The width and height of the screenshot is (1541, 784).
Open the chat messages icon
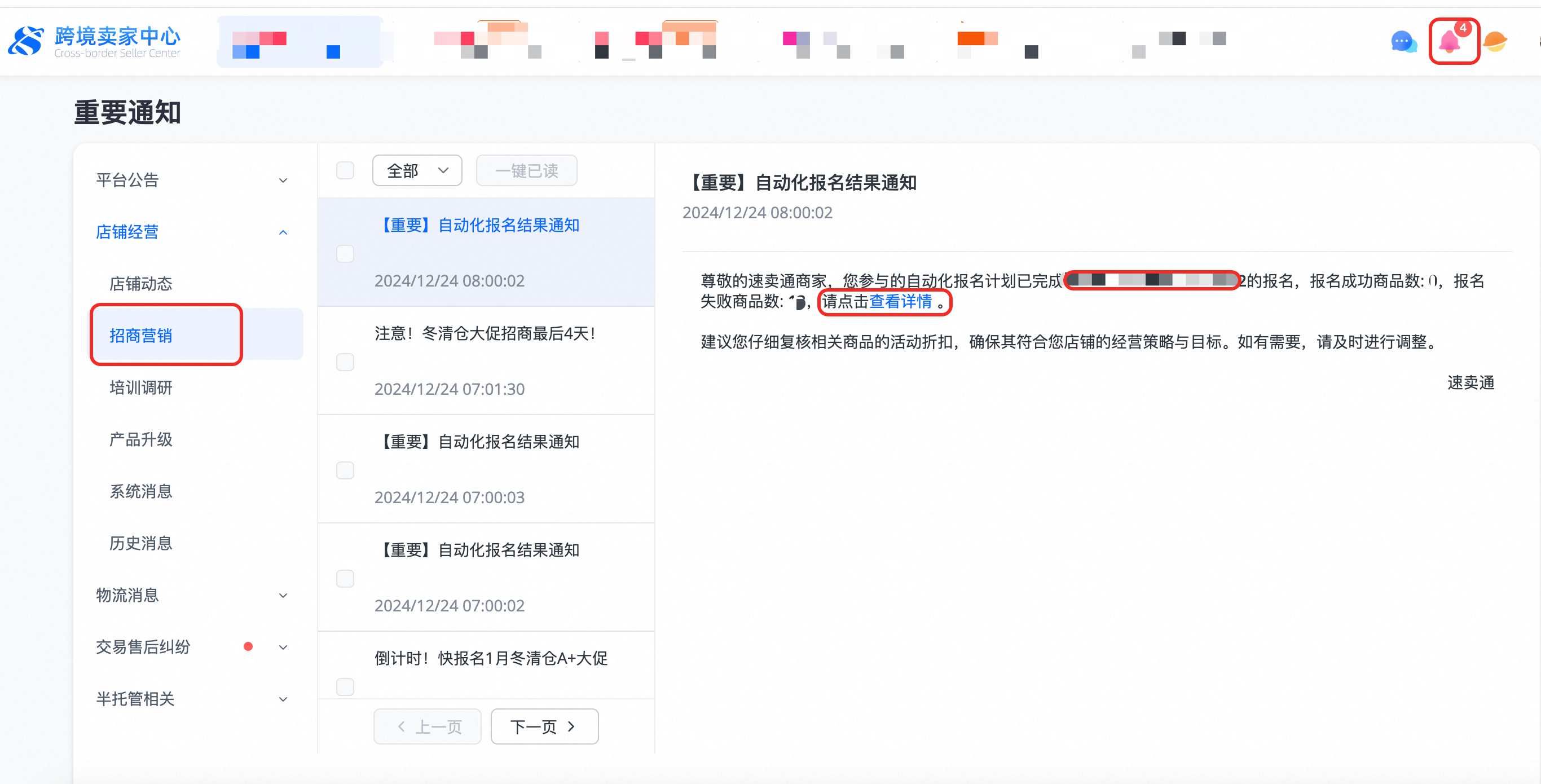tap(1404, 41)
